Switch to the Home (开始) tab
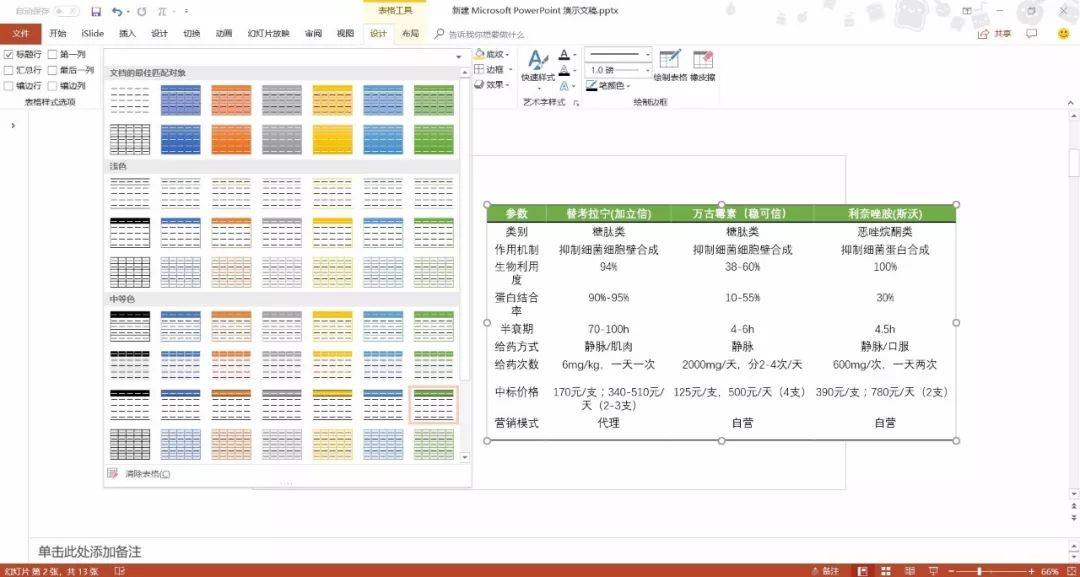The image size is (1080, 577). [x=58, y=34]
